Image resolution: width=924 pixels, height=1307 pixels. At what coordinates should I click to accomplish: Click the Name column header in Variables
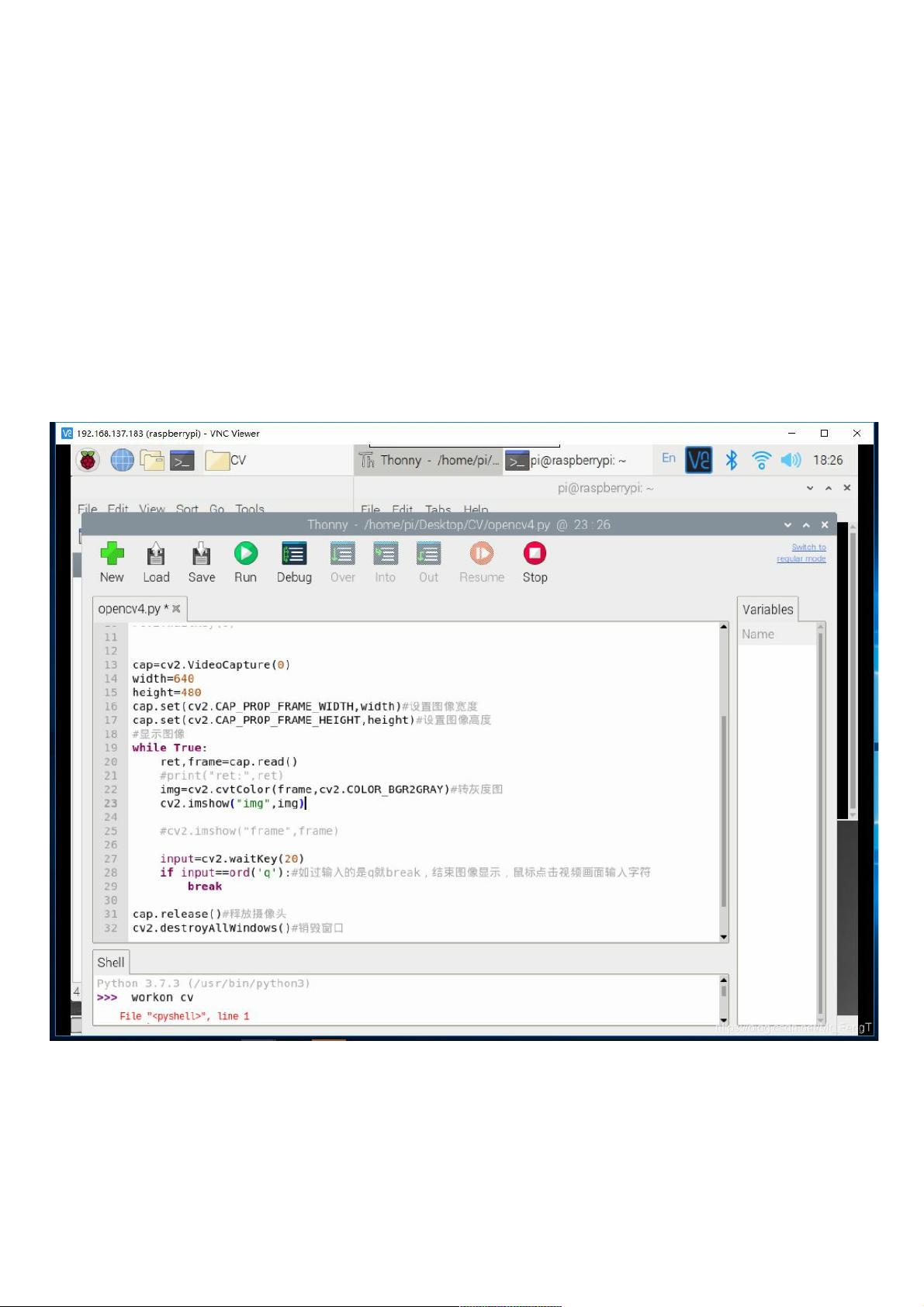758,634
